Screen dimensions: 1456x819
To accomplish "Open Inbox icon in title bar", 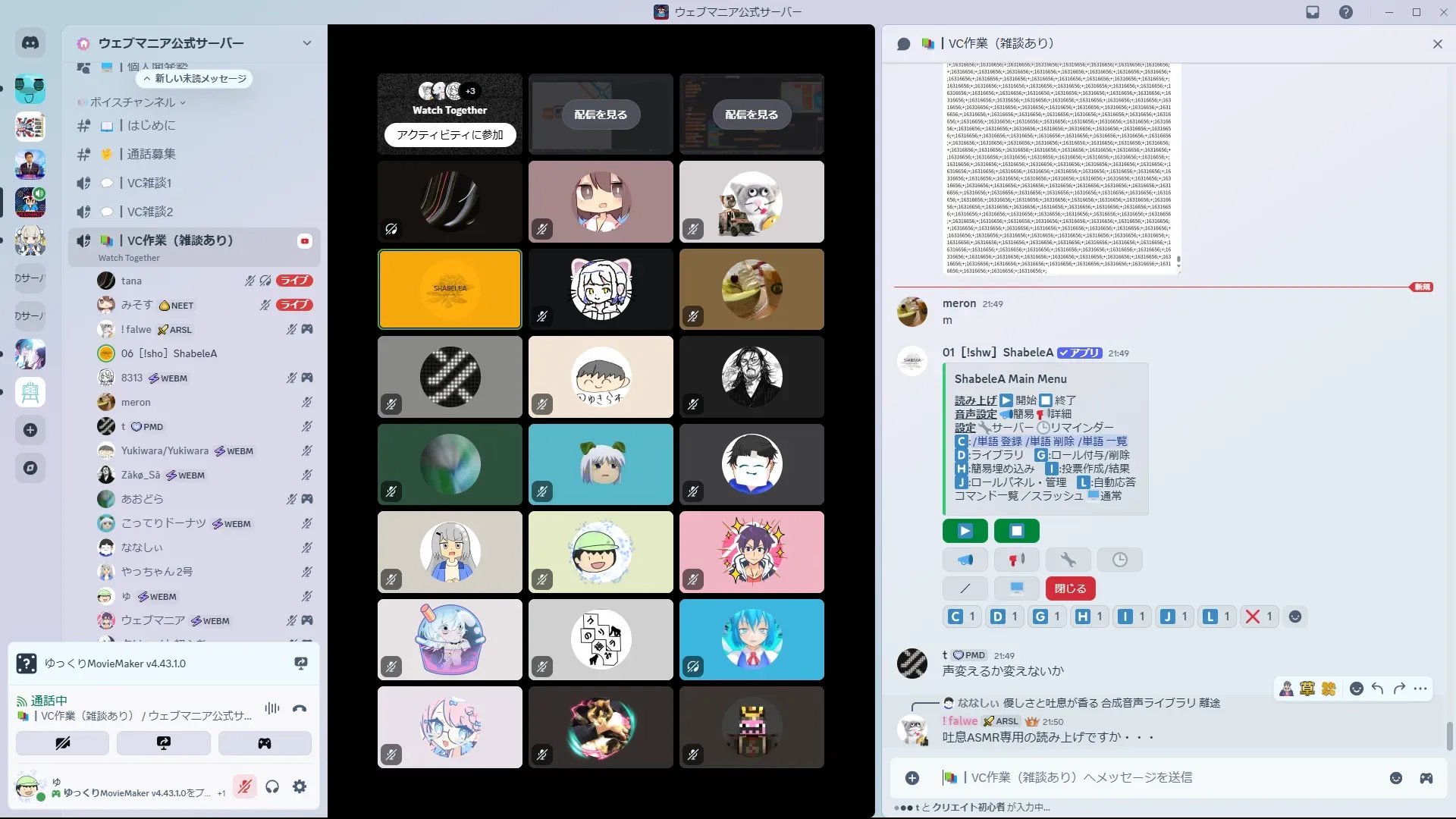I will coord(1313,12).
